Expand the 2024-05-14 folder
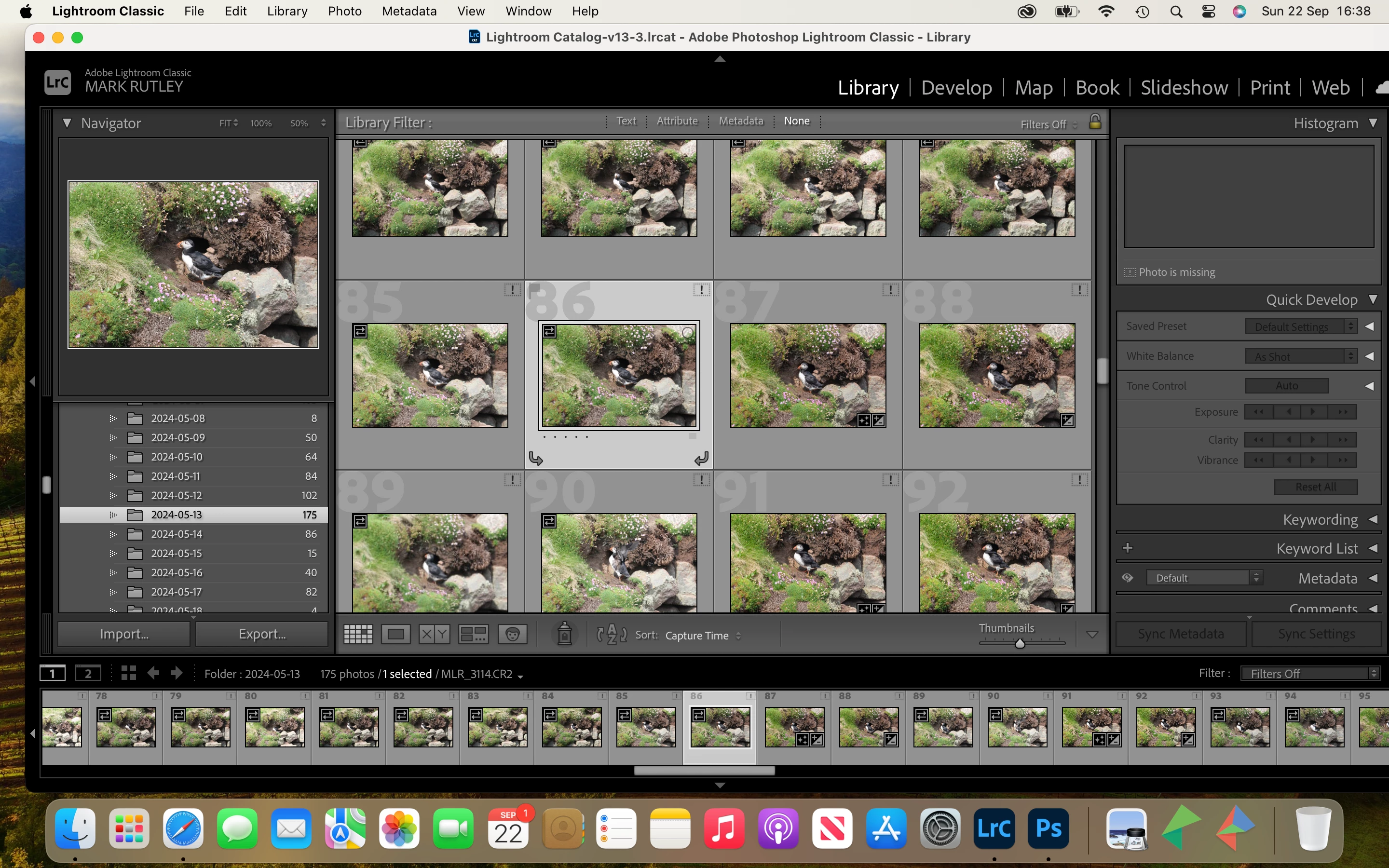The image size is (1389, 868). 113,534
